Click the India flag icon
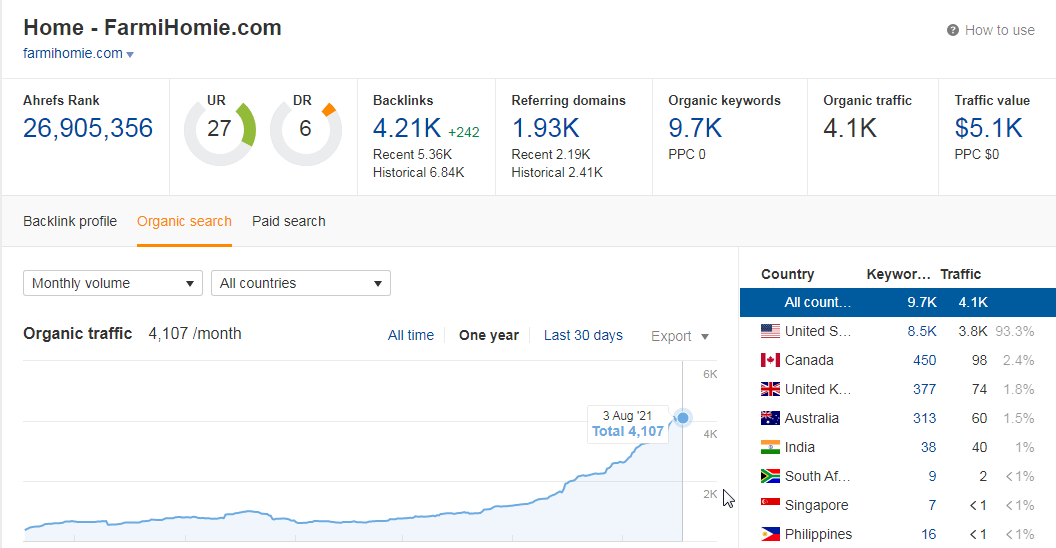 [770, 447]
